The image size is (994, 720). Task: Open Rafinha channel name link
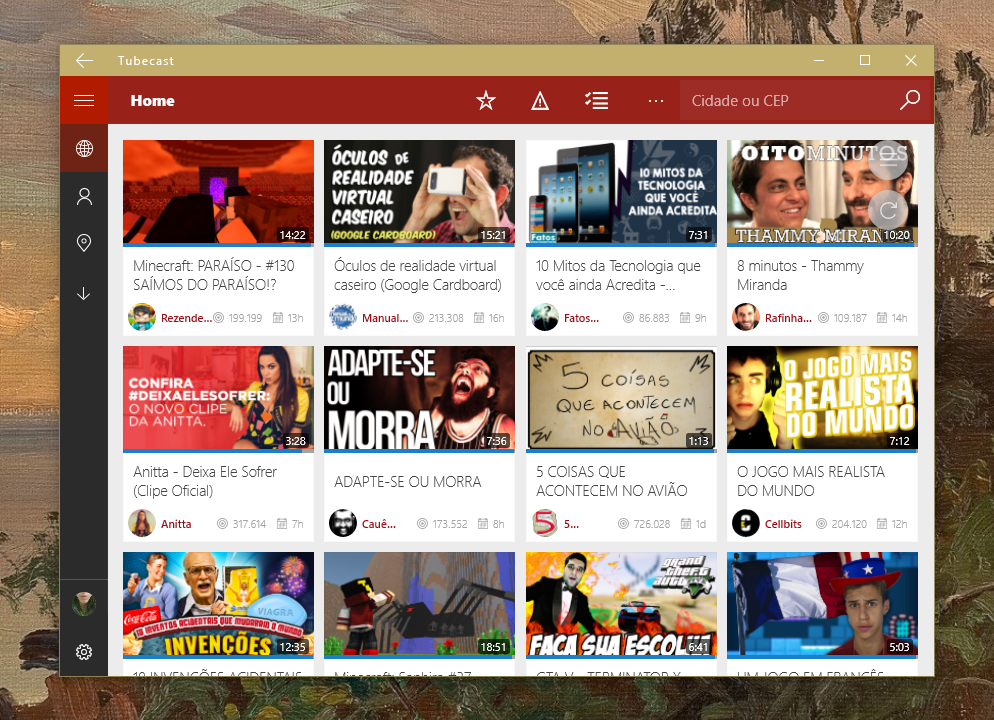pos(788,318)
